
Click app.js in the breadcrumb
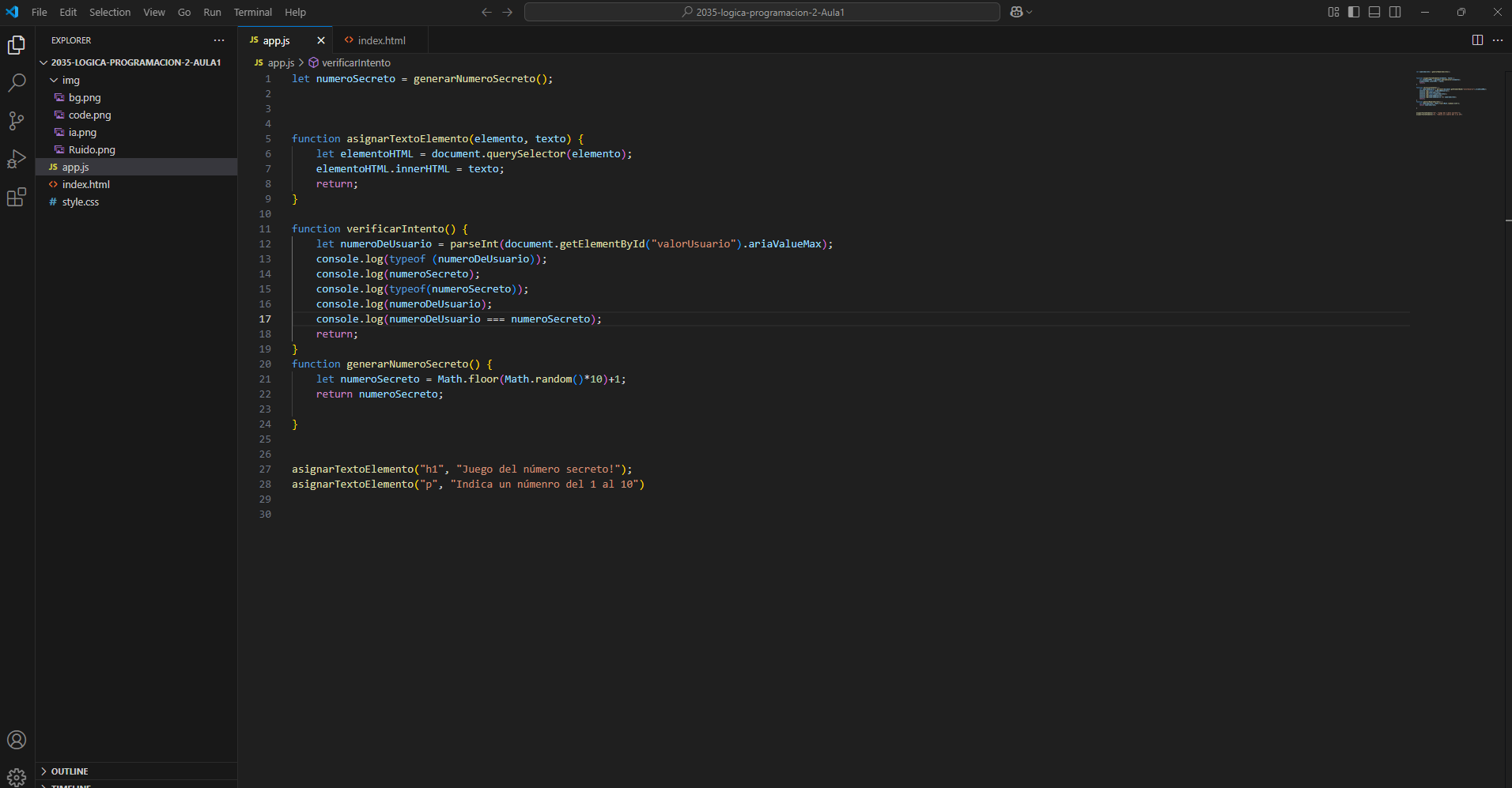click(x=281, y=62)
